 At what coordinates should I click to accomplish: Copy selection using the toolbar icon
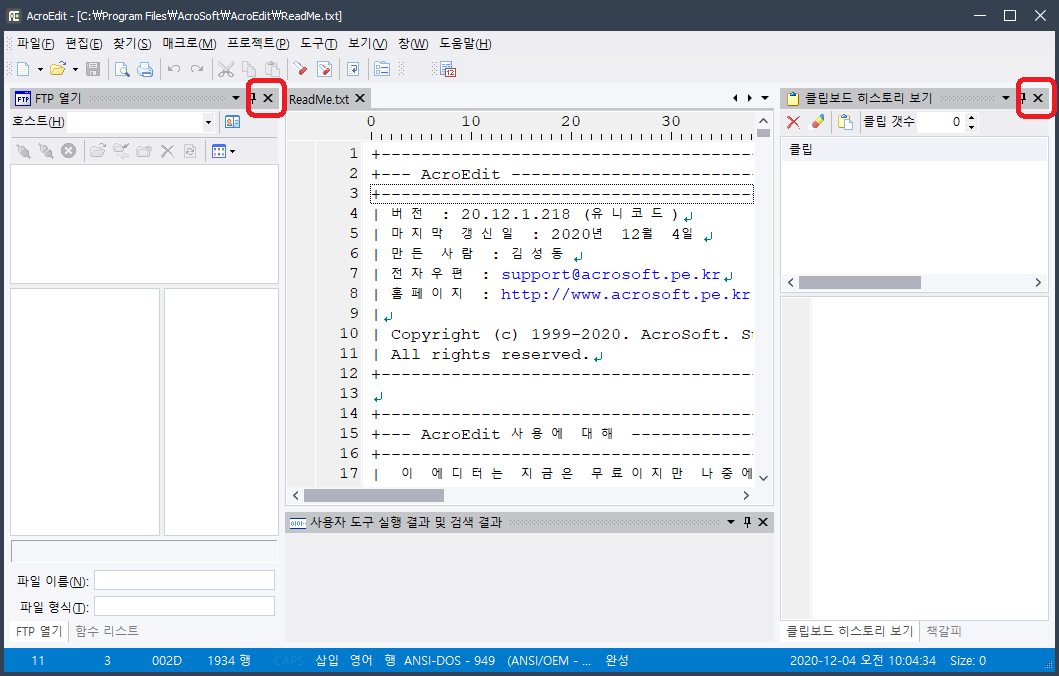[249, 69]
